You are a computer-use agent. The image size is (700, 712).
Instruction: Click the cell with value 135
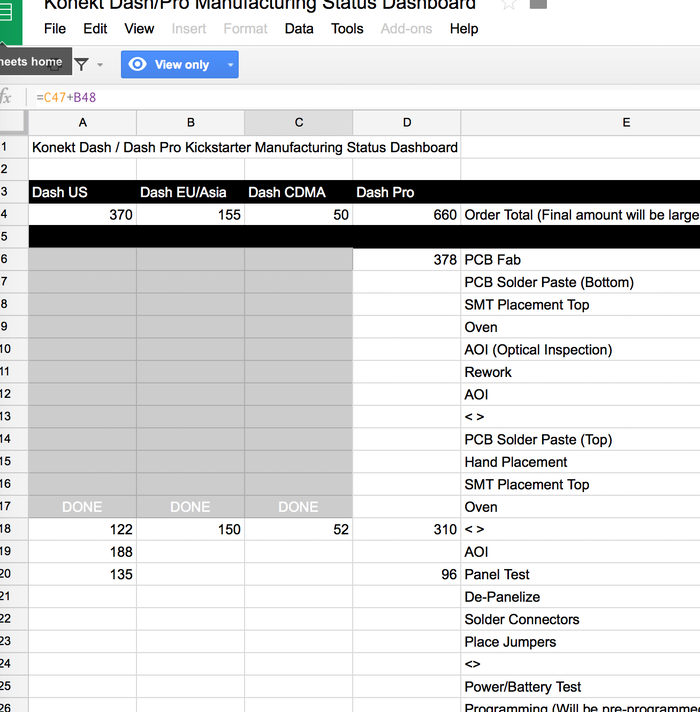point(83,574)
